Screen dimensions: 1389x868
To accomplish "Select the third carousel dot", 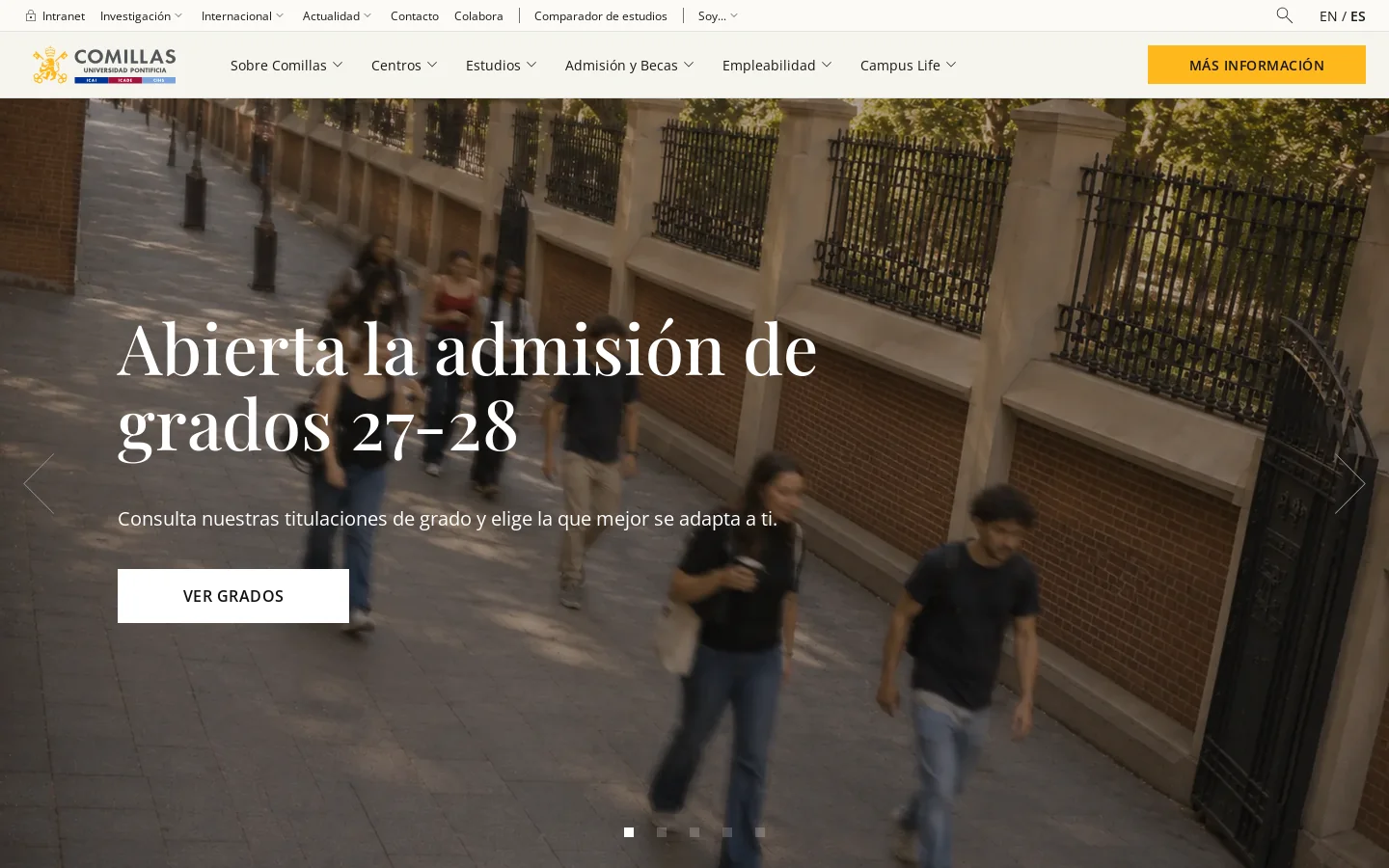I will (x=694, y=832).
